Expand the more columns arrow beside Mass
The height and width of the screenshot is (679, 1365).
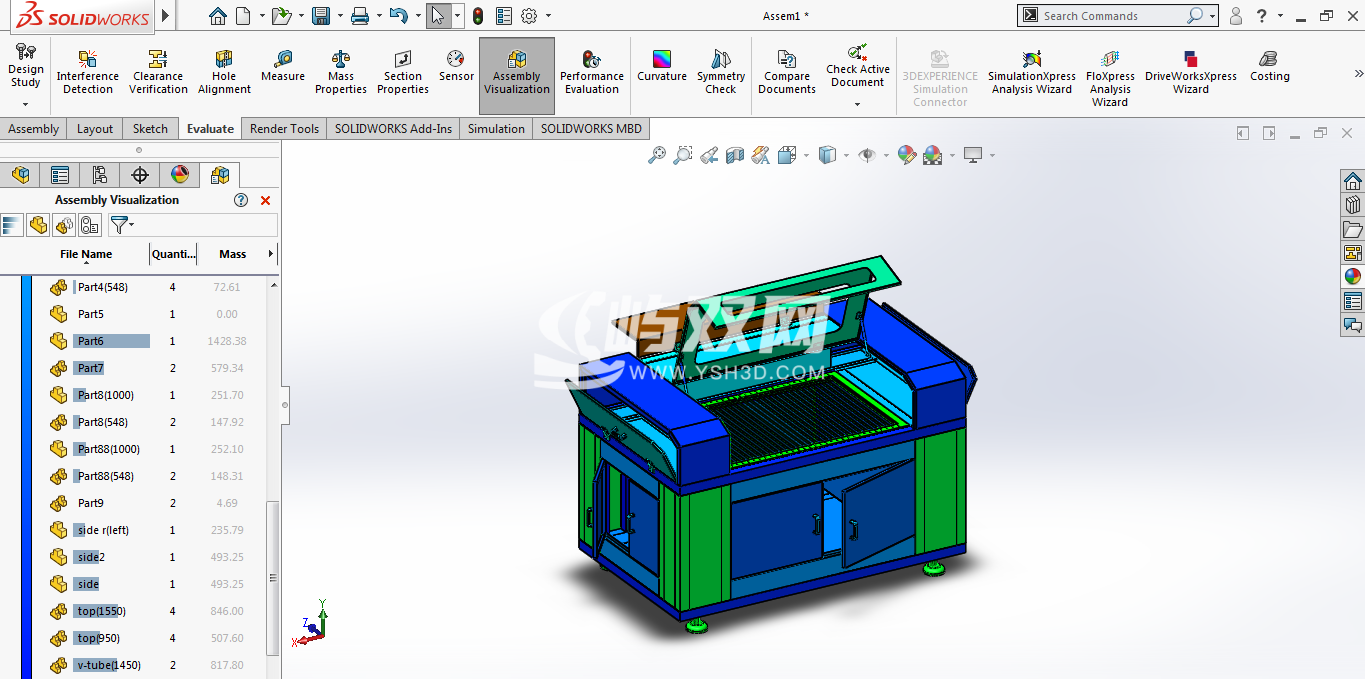coord(271,254)
